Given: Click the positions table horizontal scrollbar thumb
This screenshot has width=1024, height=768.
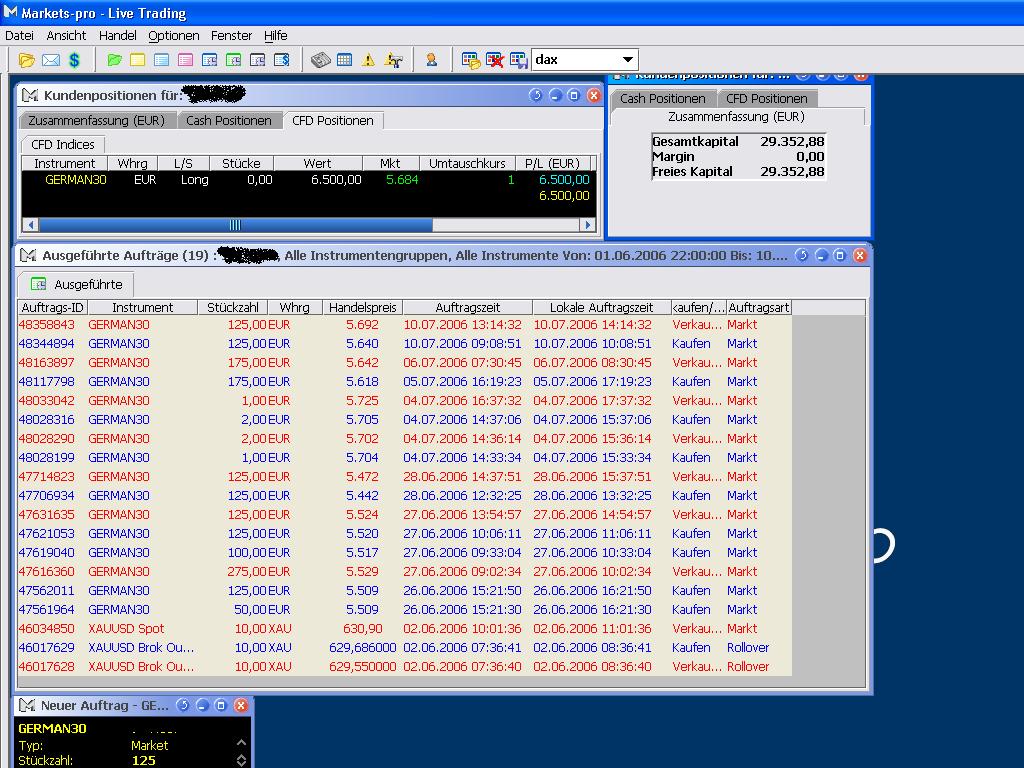Looking at the screenshot, I should tap(235, 225).
